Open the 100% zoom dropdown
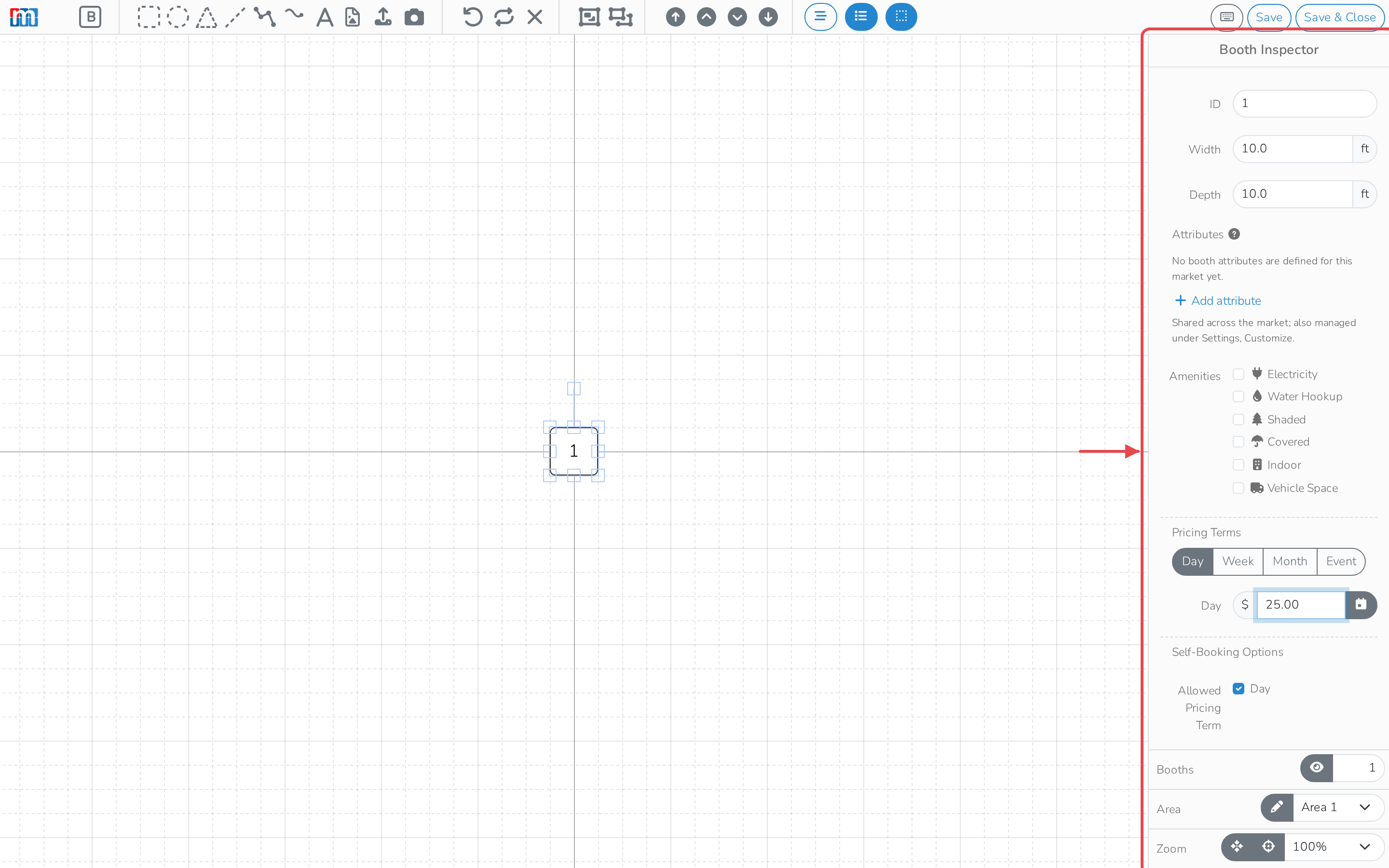Screen dimensions: 1389x868 pyautogui.click(x=1334, y=847)
